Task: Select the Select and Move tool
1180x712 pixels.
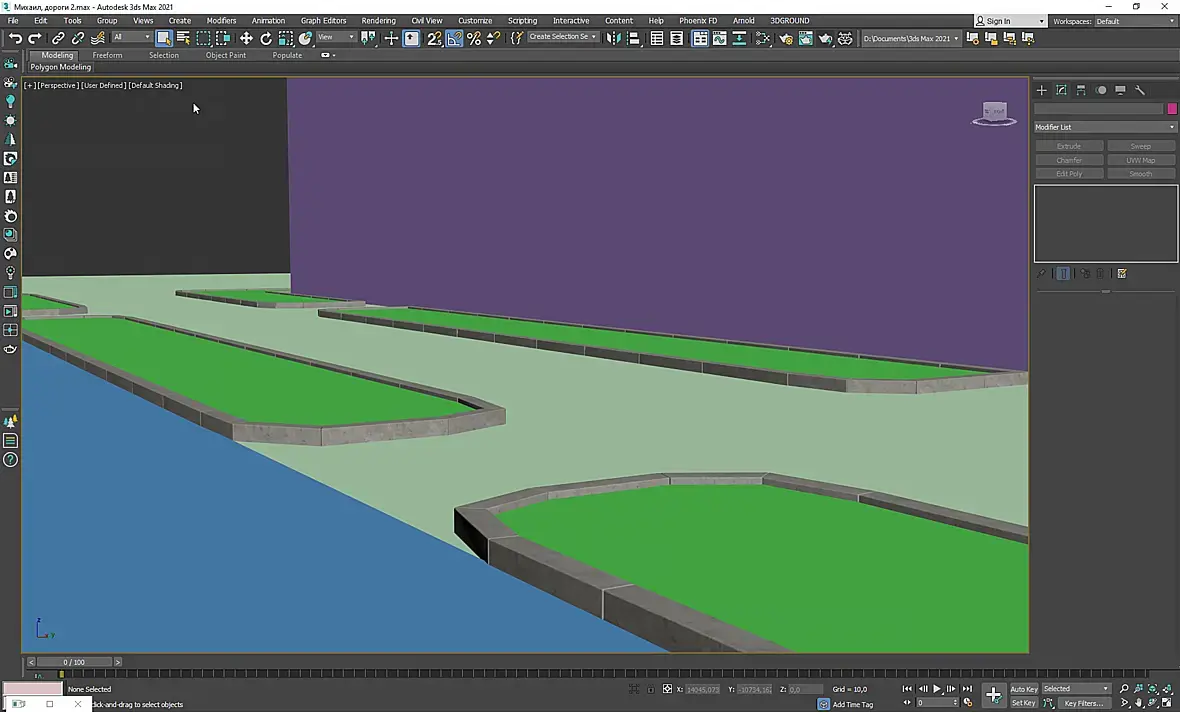Action: [x=246, y=38]
